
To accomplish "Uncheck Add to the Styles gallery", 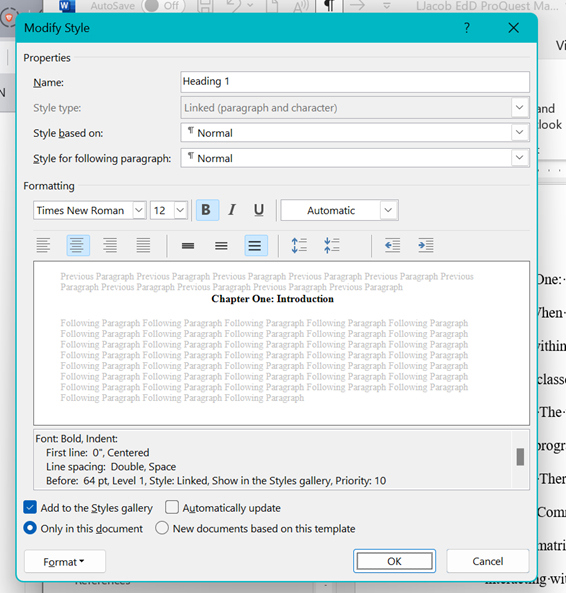I will [x=30, y=508].
